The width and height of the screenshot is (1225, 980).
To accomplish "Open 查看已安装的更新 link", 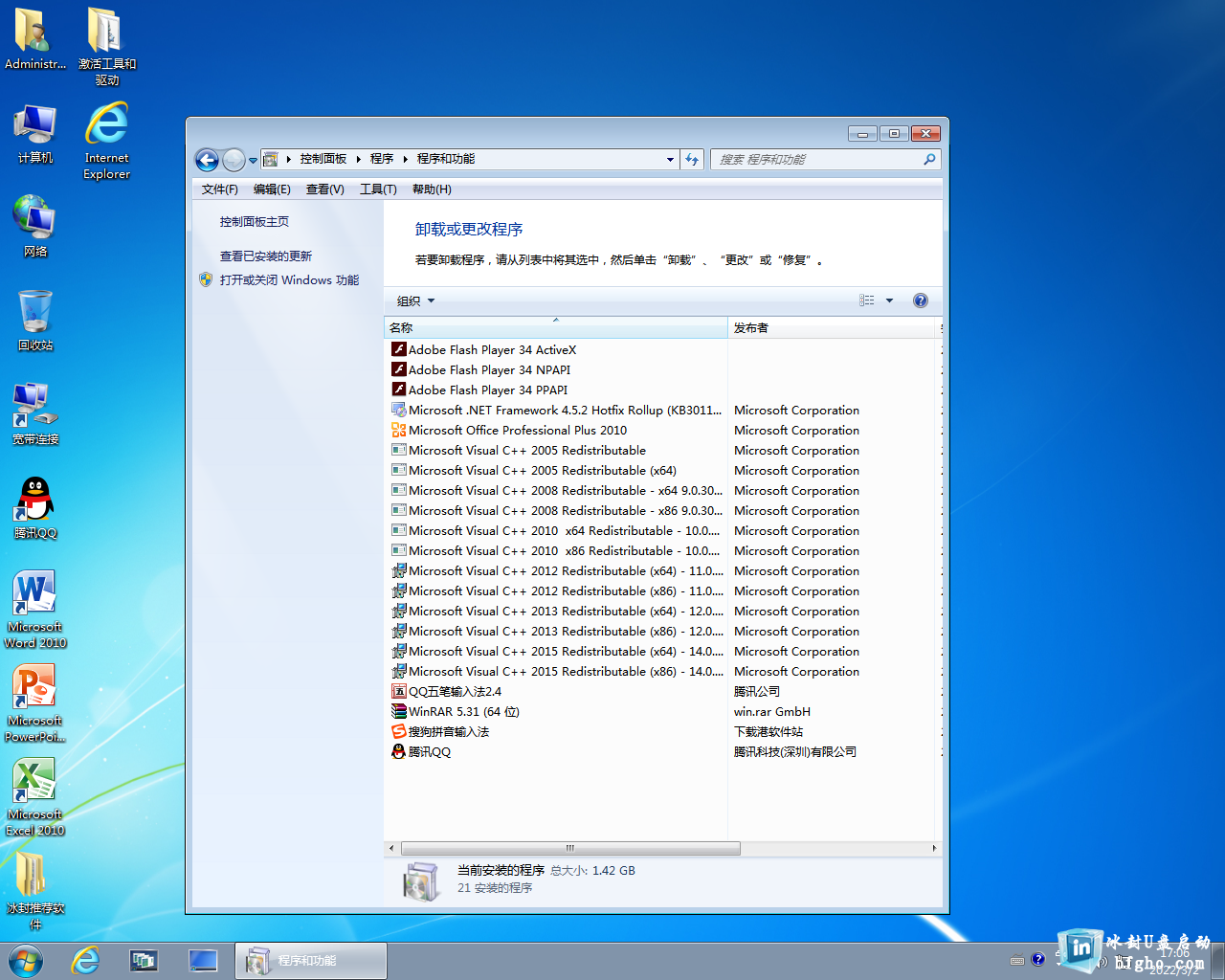I will (266, 256).
